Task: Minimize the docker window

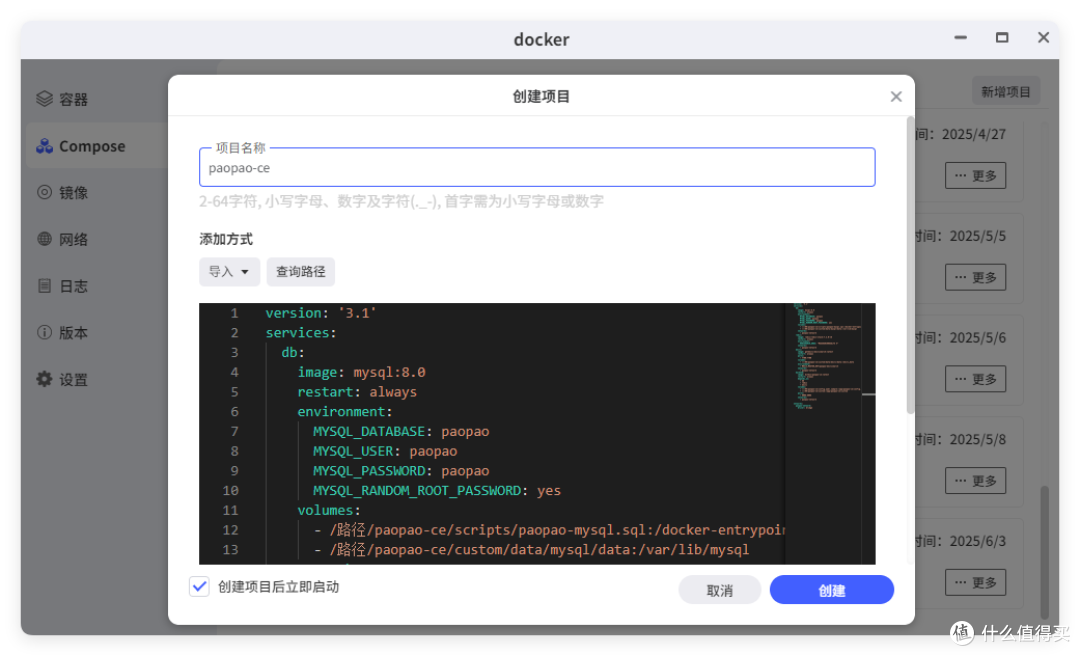Action: click(x=960, y=38)
